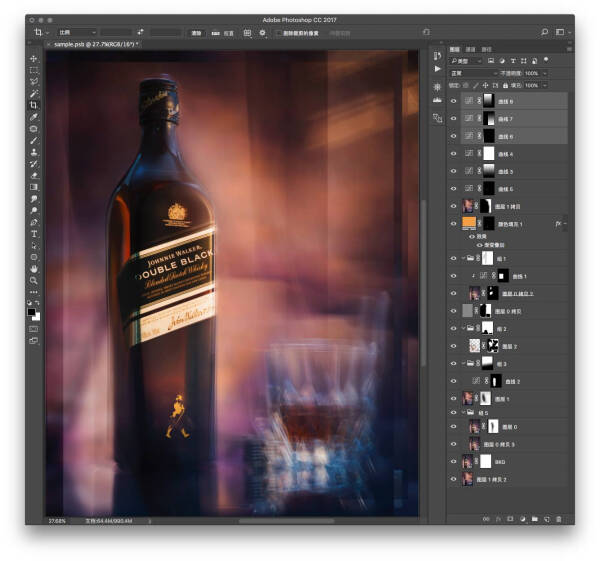
Task: Toggle the layer filter on/off switch
Action: [x=546, y=60]
